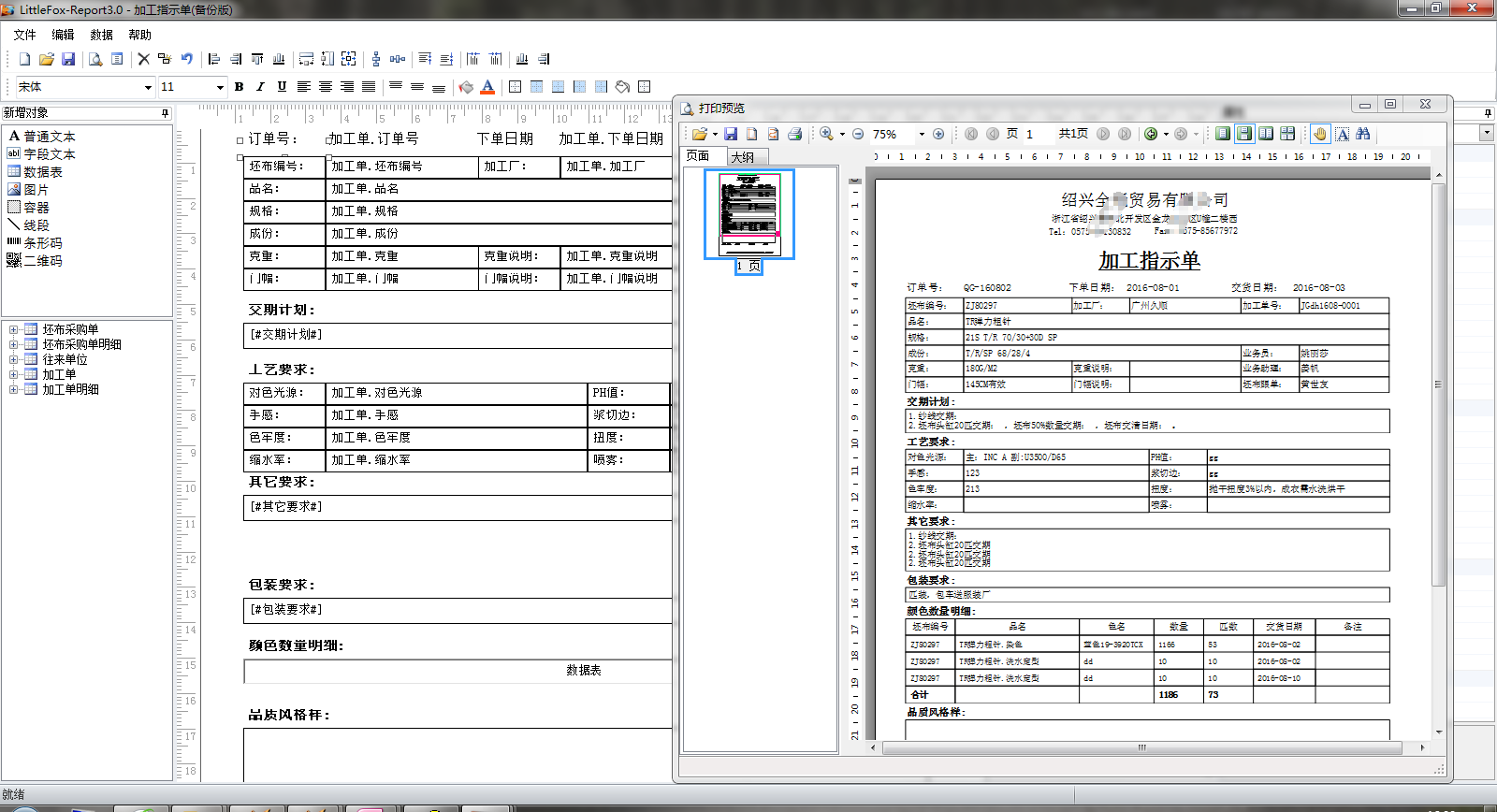This screenshot has width=1497, height=812.
Task: Switch to the 页面 tab in print preview
Action: pyautogui.click(x=698, y=156)
